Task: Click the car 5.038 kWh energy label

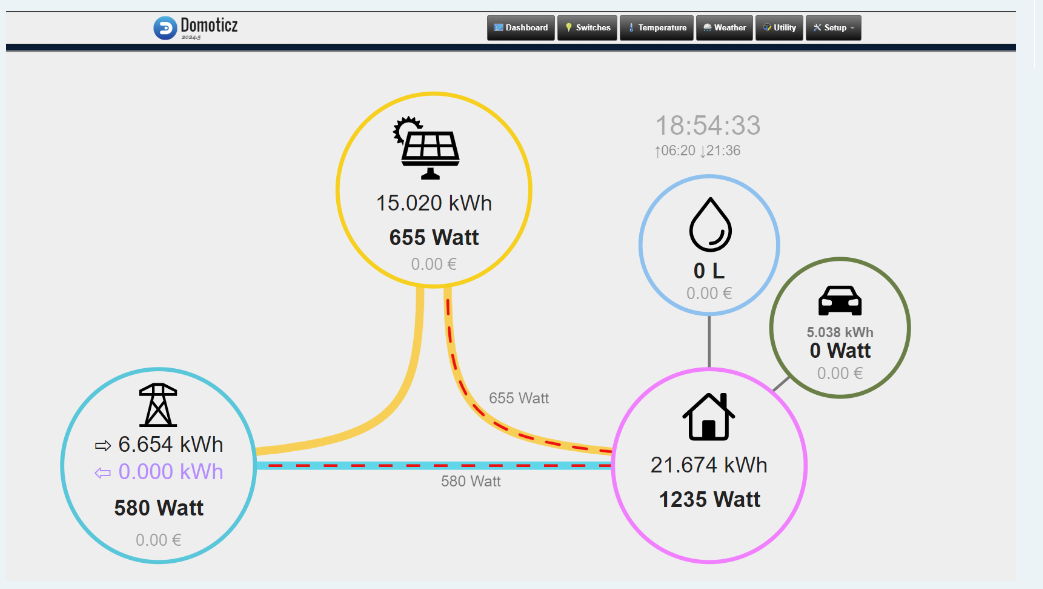Action: click(840, 332)
